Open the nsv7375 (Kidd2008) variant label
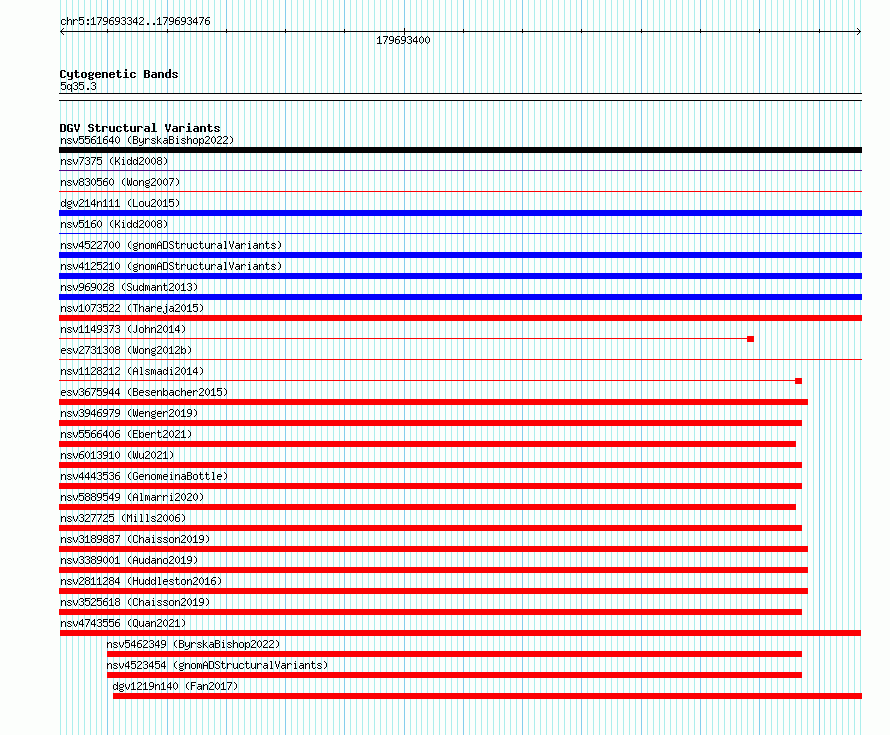Viewport: 890px width, 735px height. [114, 161]
